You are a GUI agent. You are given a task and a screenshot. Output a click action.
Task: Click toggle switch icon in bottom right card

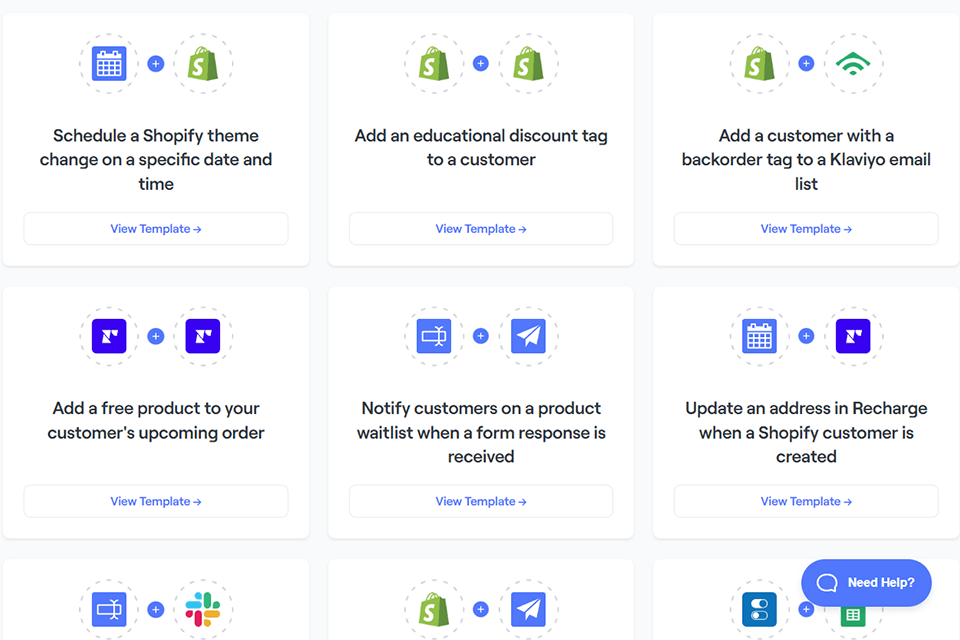coord(759,609)
